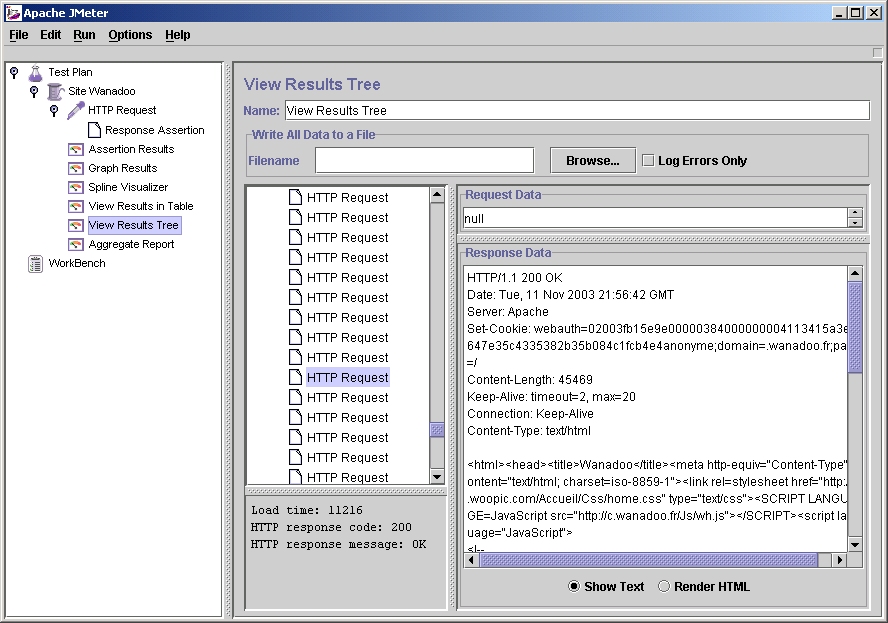
Task: Click into the Filename input field
Action: pos(424,160)
